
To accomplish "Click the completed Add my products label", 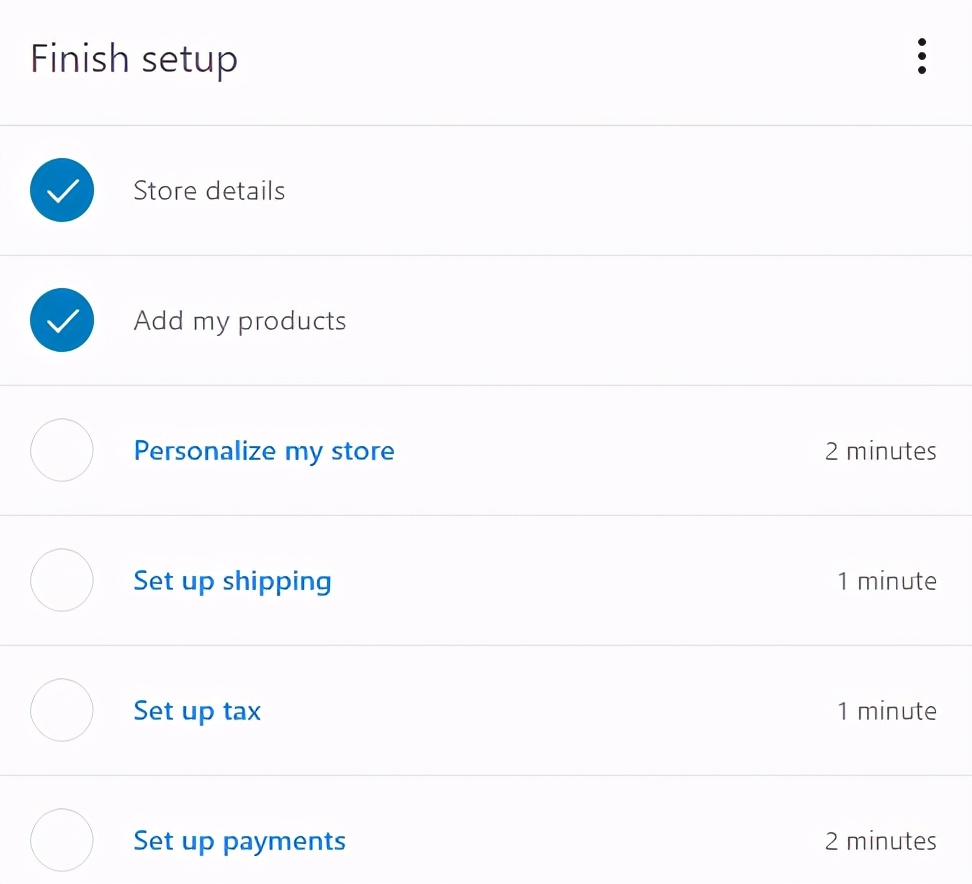I will point(240,321).
